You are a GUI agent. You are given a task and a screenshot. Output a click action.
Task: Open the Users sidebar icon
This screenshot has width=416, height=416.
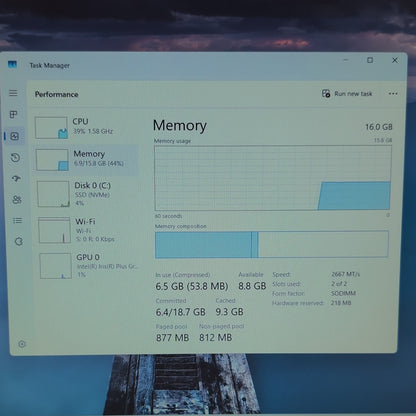pos(17,200)
